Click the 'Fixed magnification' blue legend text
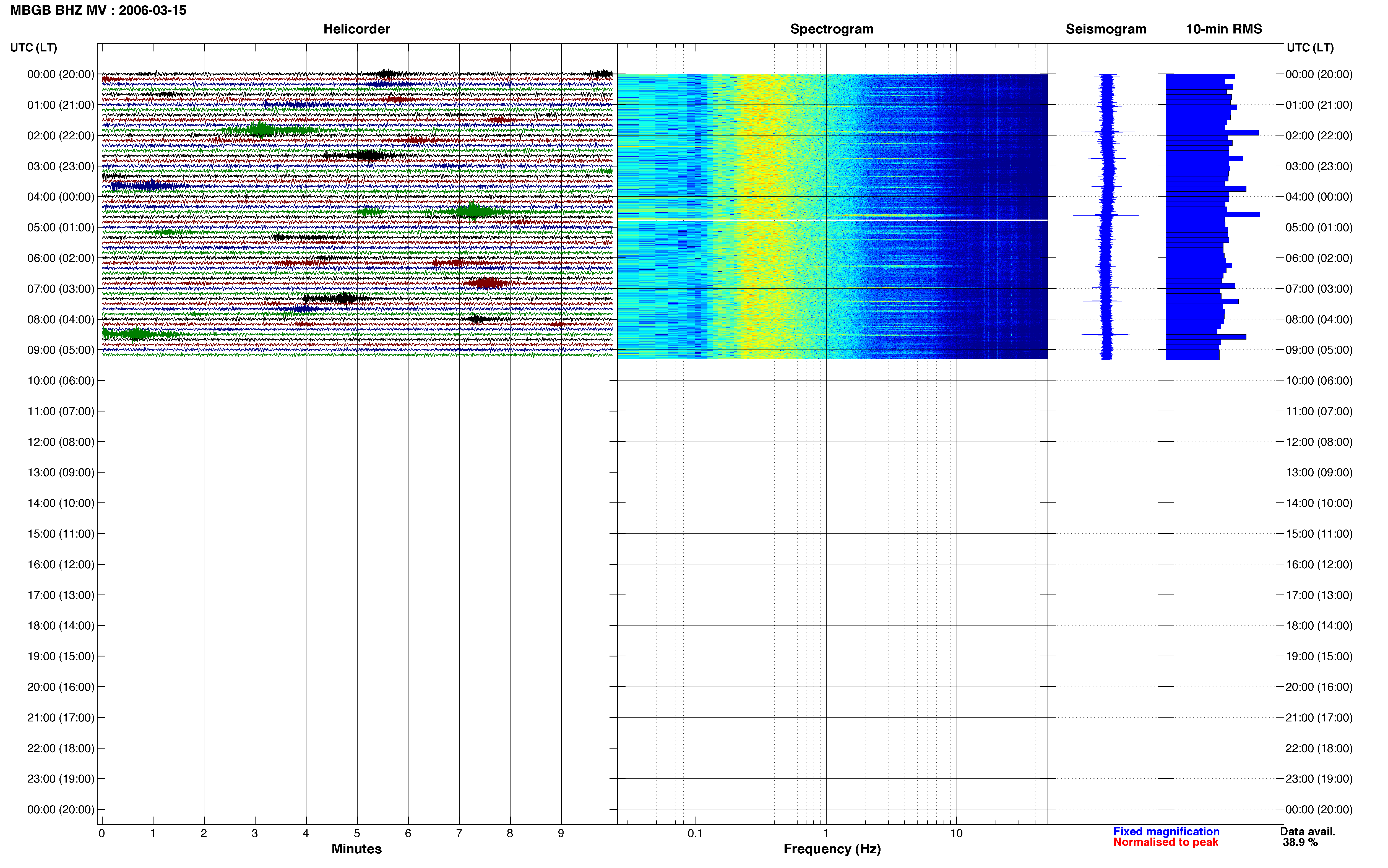1388x868 pixels. tap(1166, 831)
